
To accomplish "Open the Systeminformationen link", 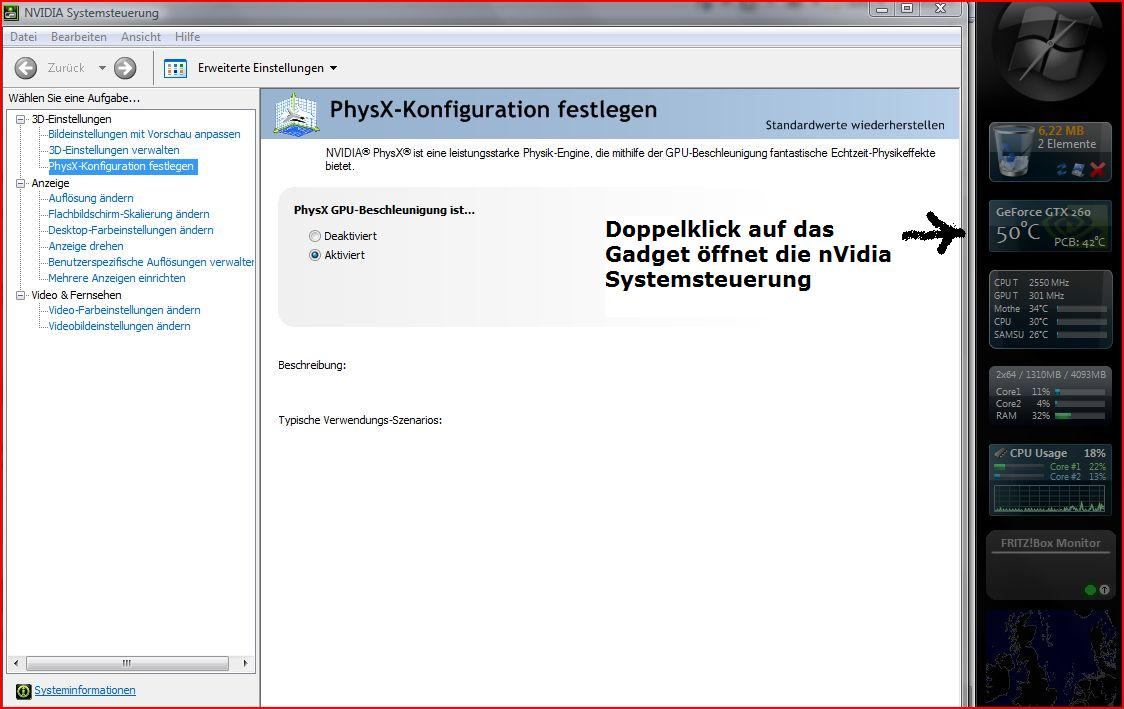I will pyautogui.click(x=85, y=690).
